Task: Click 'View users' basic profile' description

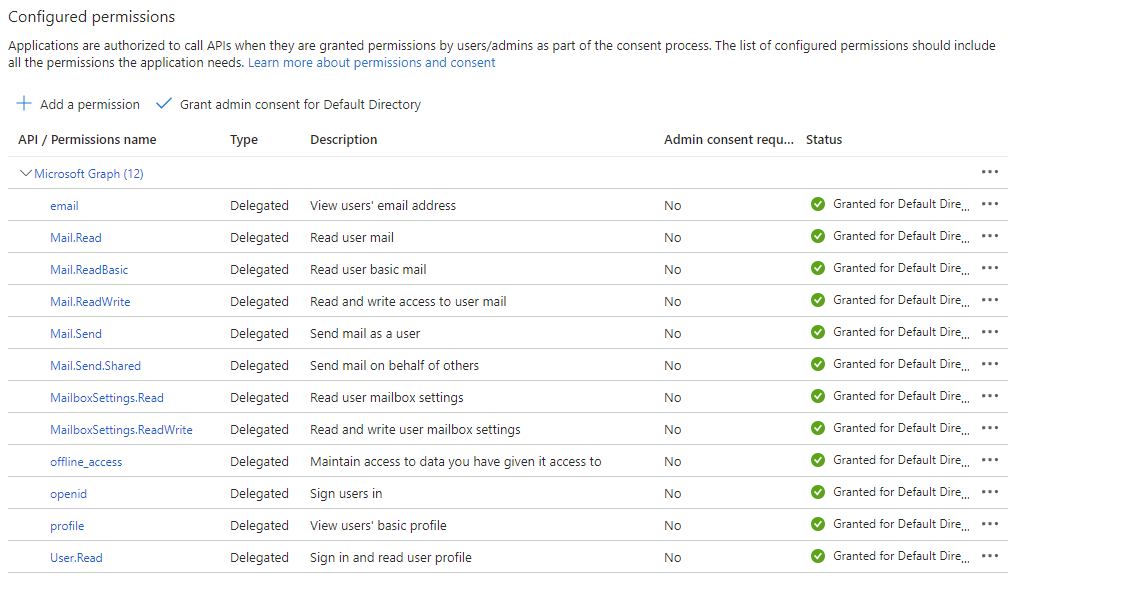Action: pyautogui.click(x=378, y=525)
